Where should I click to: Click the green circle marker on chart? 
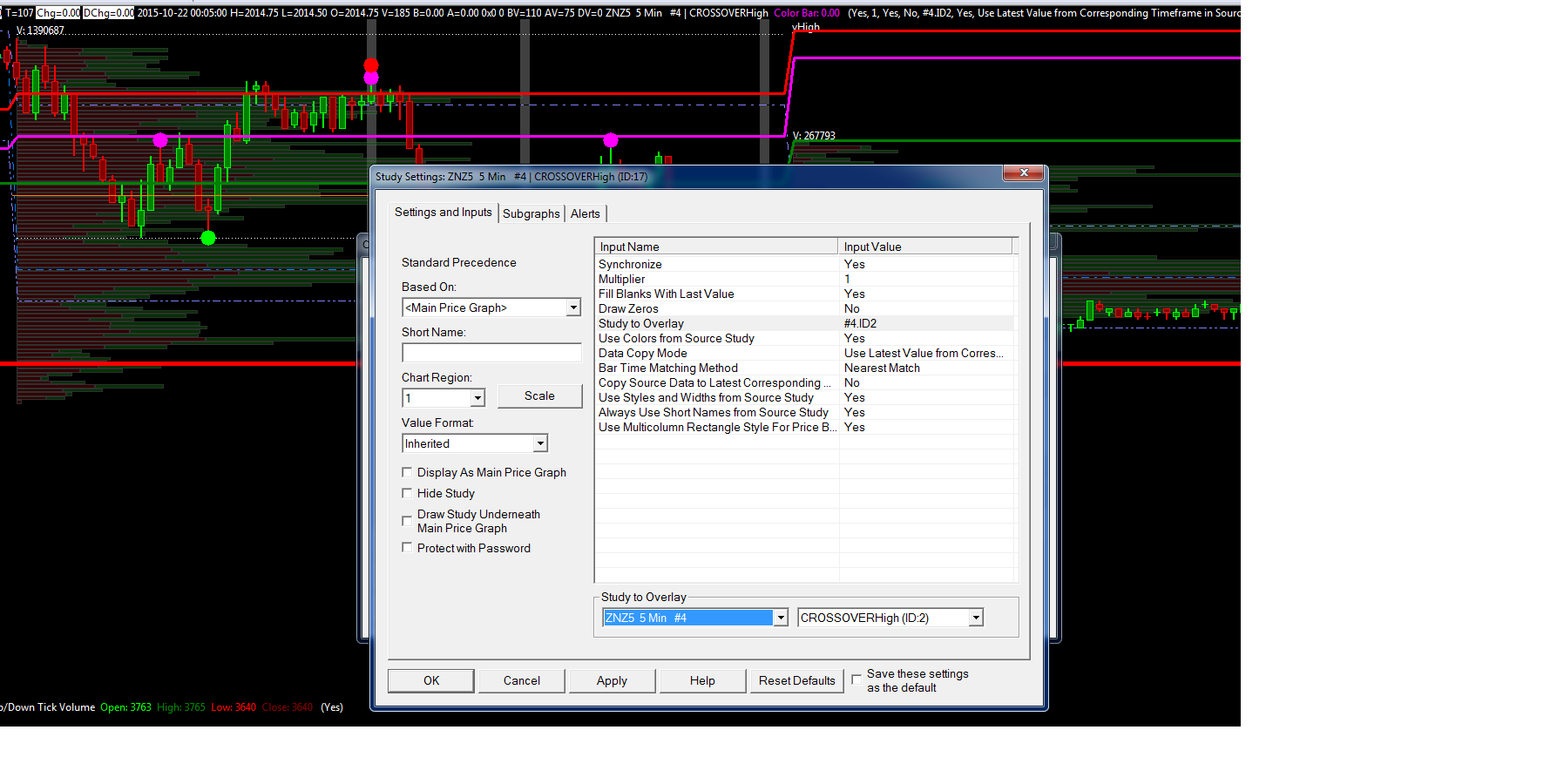point(208,238)
